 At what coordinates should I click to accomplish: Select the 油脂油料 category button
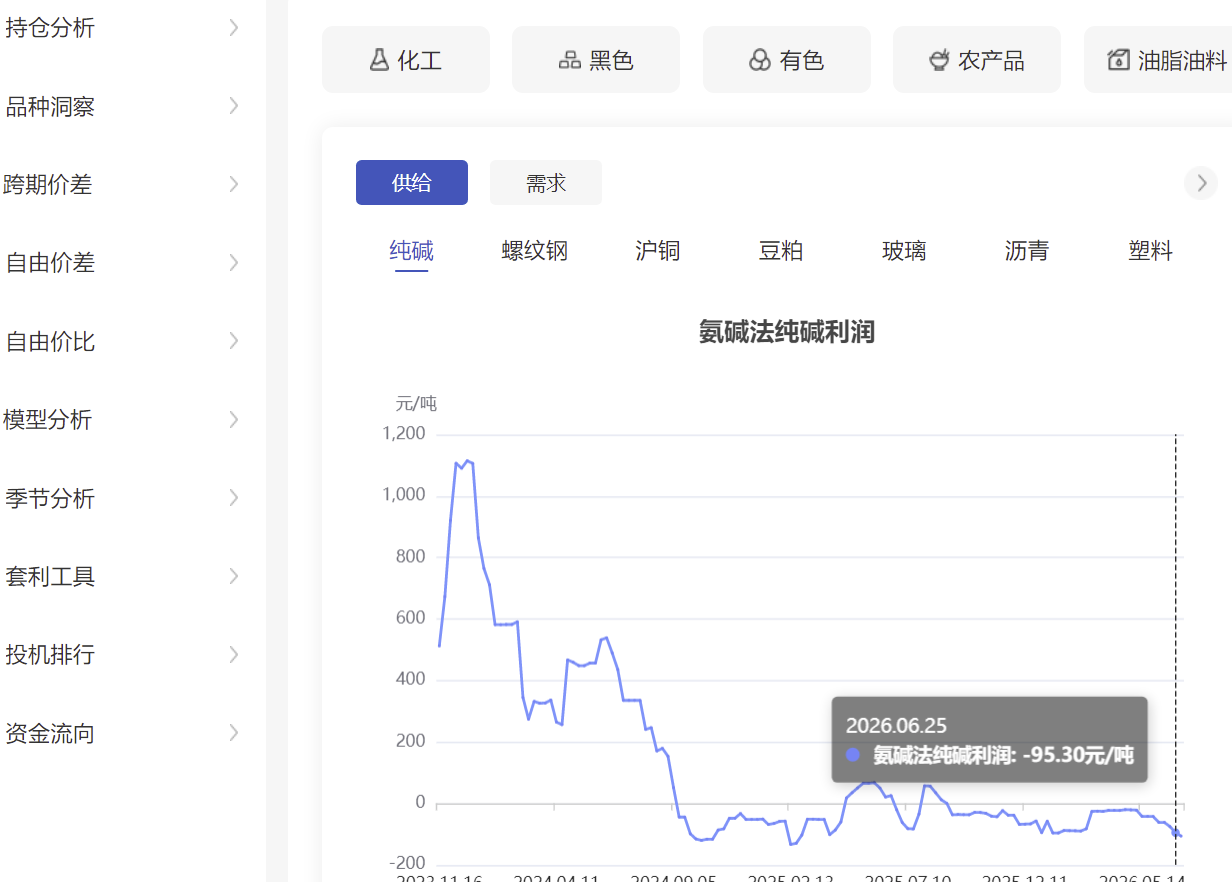pos(1158,60)
